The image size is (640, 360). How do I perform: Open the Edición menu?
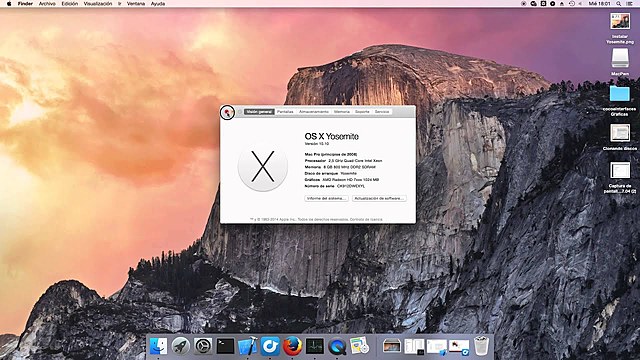(x=69, y=4)
